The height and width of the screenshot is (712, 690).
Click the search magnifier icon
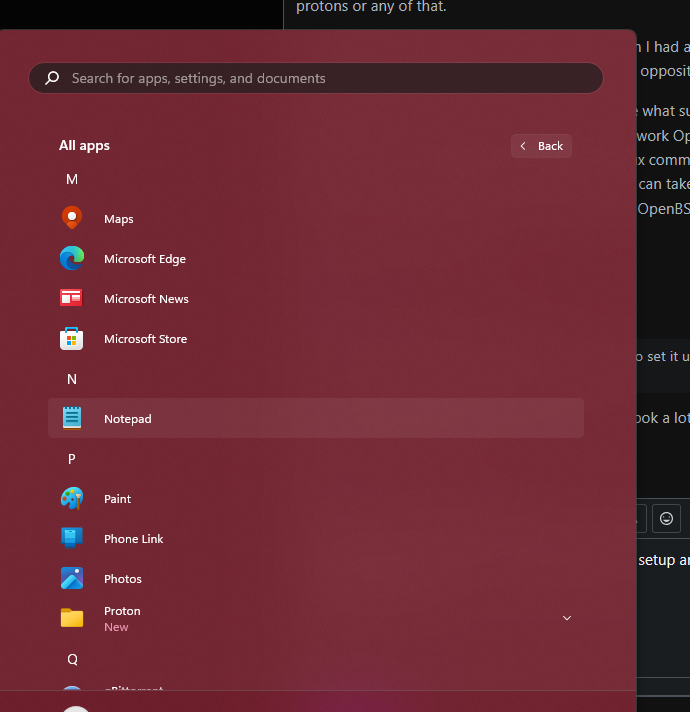(x=52, y=78)
